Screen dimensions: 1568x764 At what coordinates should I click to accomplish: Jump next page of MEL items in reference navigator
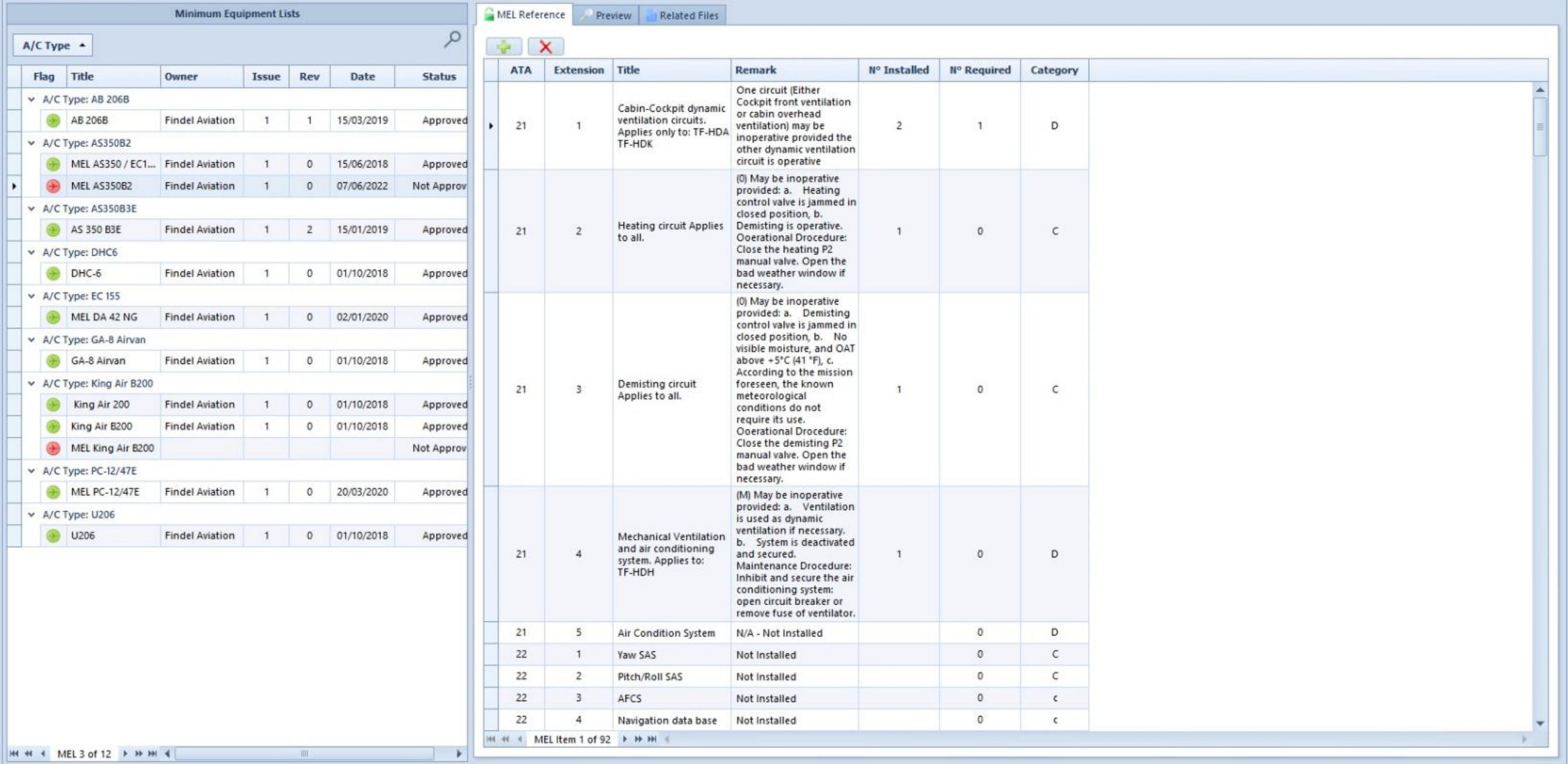[638, 739]
